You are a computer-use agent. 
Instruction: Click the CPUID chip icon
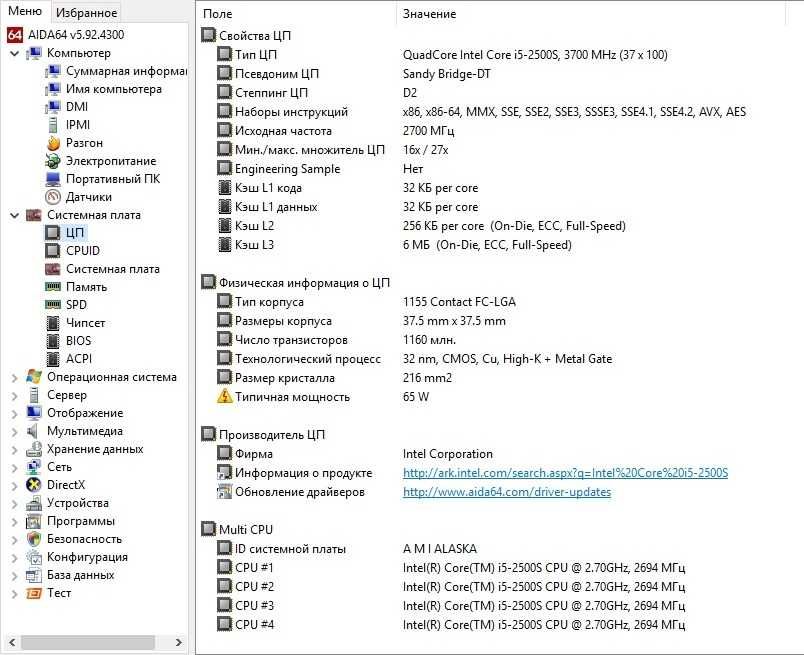tap(53, 251)
